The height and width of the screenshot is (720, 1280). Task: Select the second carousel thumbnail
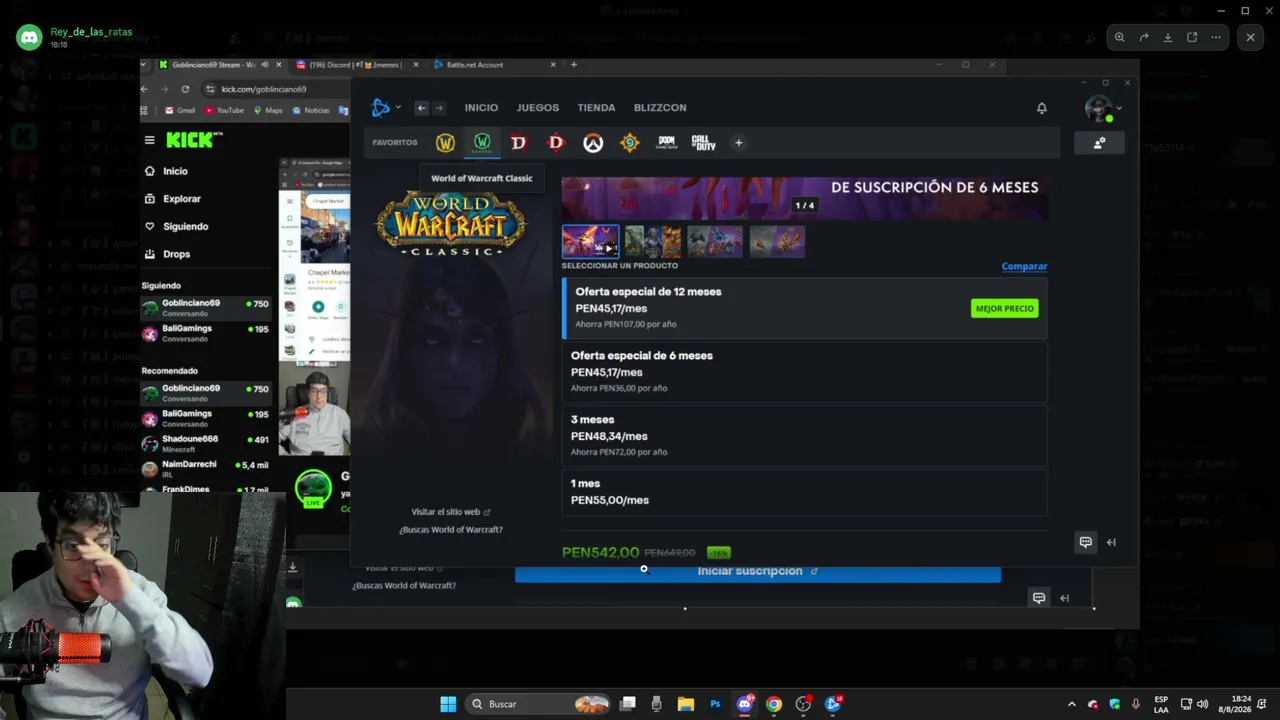tap(653, 241)
